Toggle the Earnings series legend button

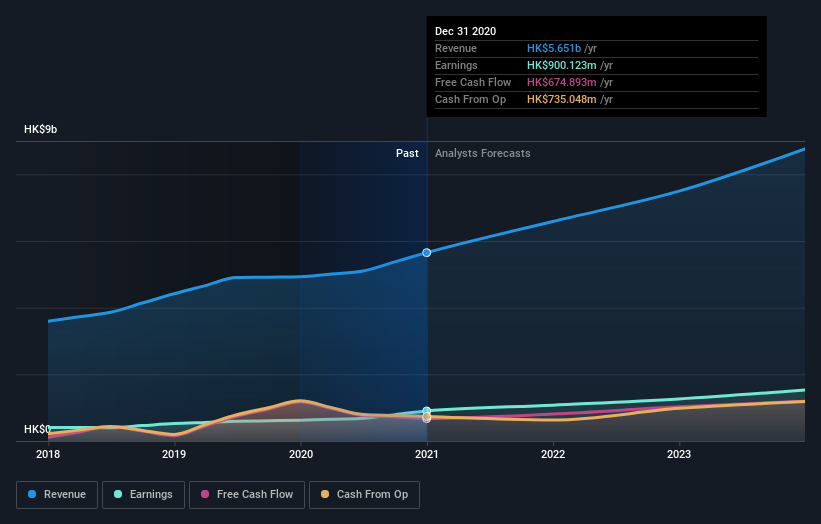[x=143, y=495]
